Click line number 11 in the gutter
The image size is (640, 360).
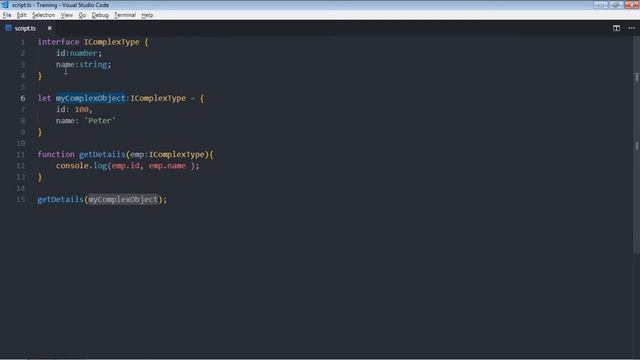(20, 155)
